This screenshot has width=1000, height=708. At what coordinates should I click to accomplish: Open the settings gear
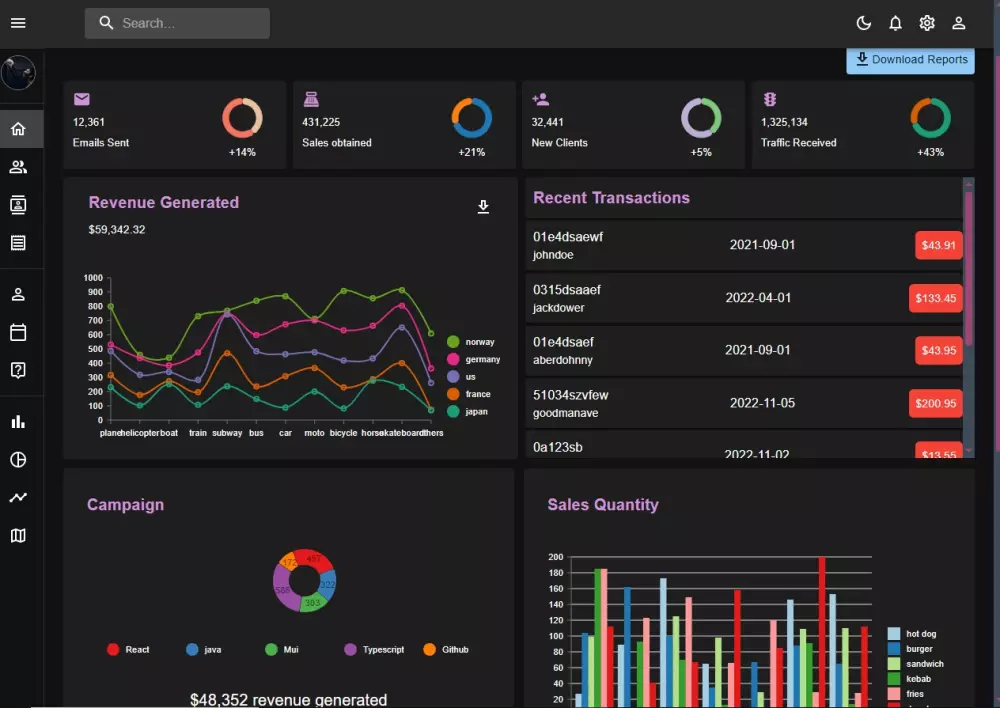click(x=927, y=22)
